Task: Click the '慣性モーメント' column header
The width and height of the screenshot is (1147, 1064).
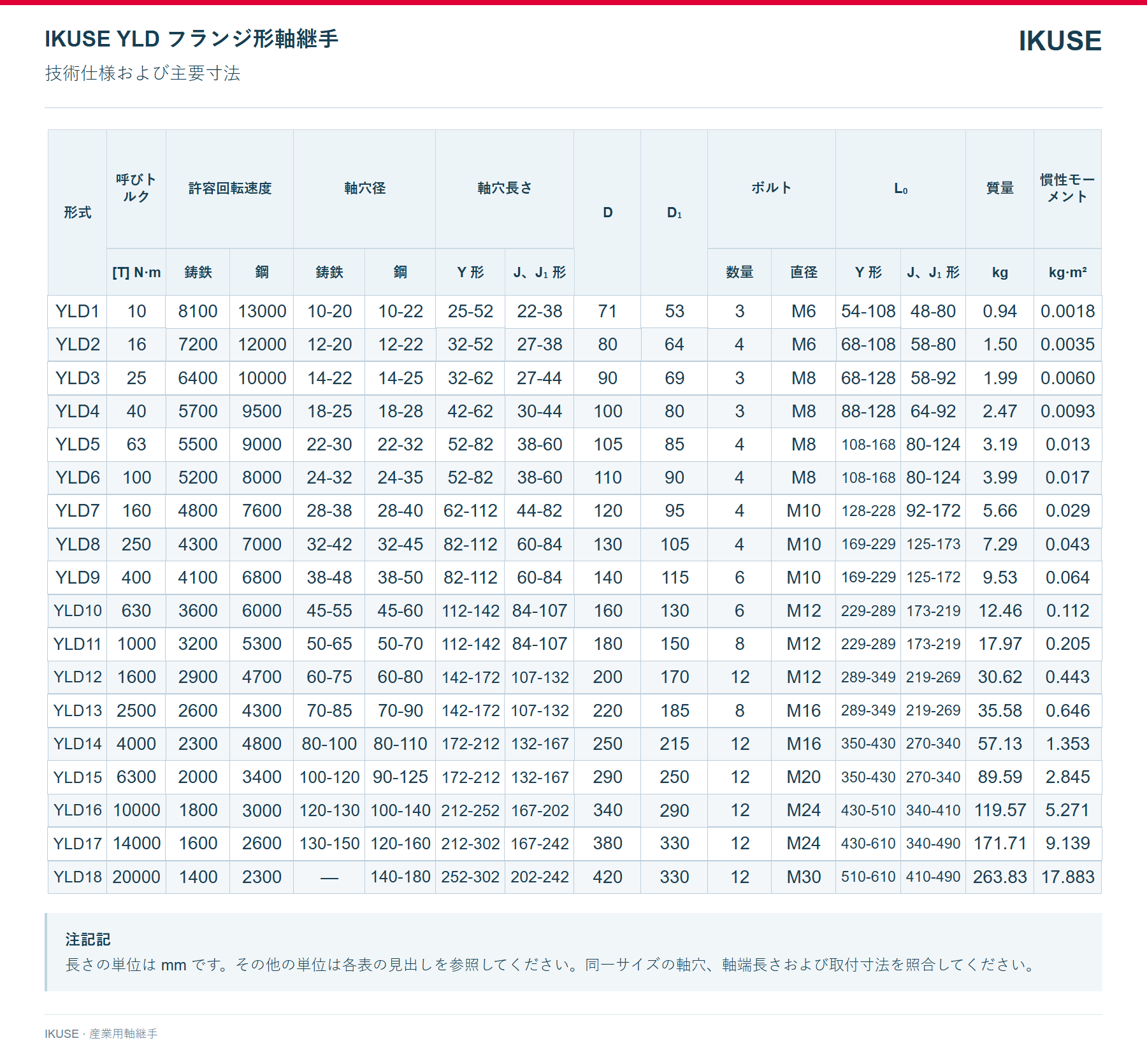Action: 1067,188
